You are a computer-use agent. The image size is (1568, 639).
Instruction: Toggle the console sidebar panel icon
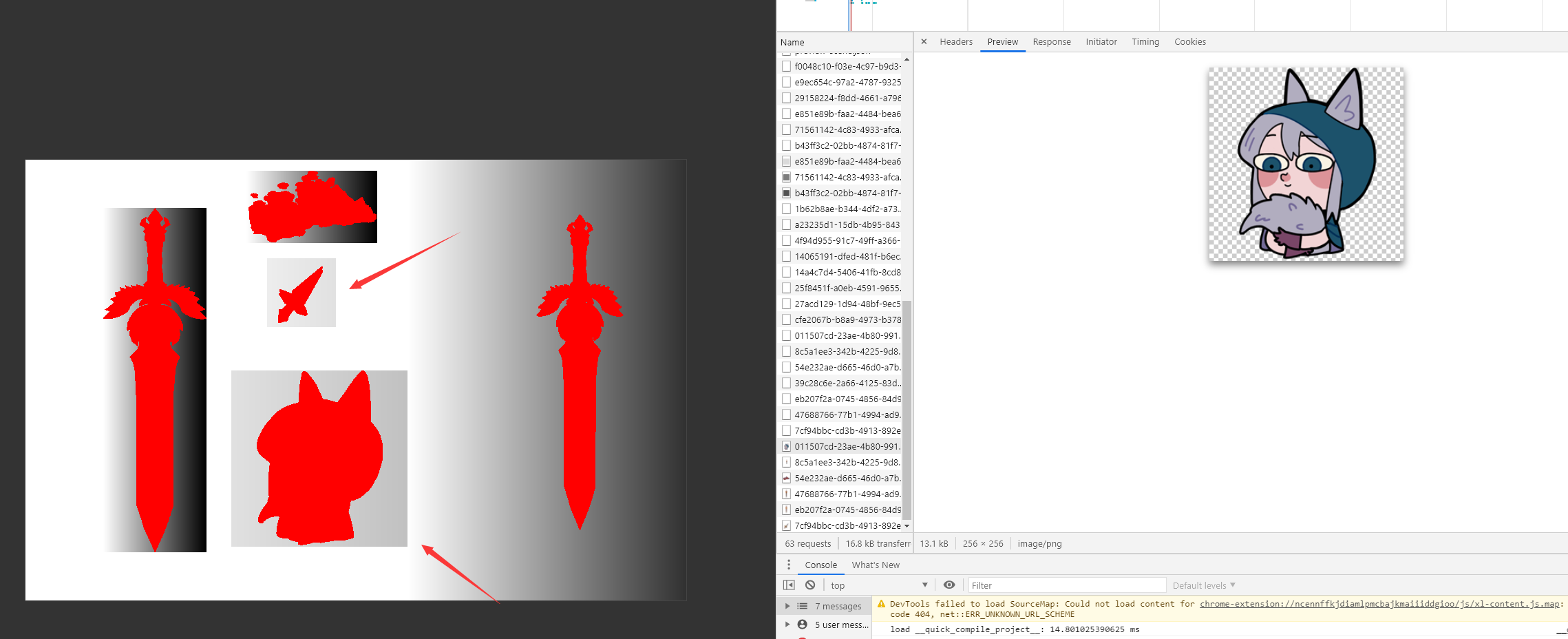click(x=789, y=585)
